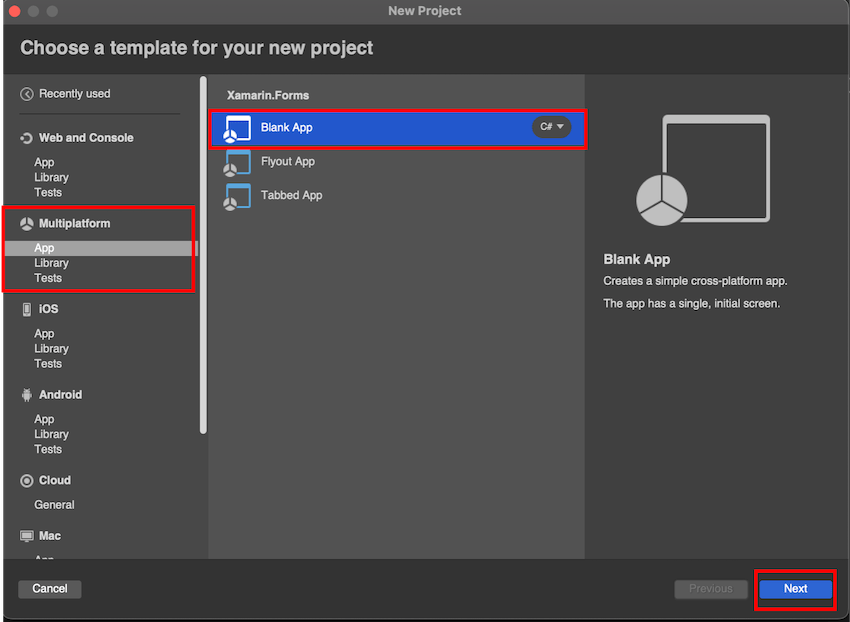Image resolution: width=850 pixels, height=622 pixels.
Task: Click the Next button
Action: pos(795,589)
